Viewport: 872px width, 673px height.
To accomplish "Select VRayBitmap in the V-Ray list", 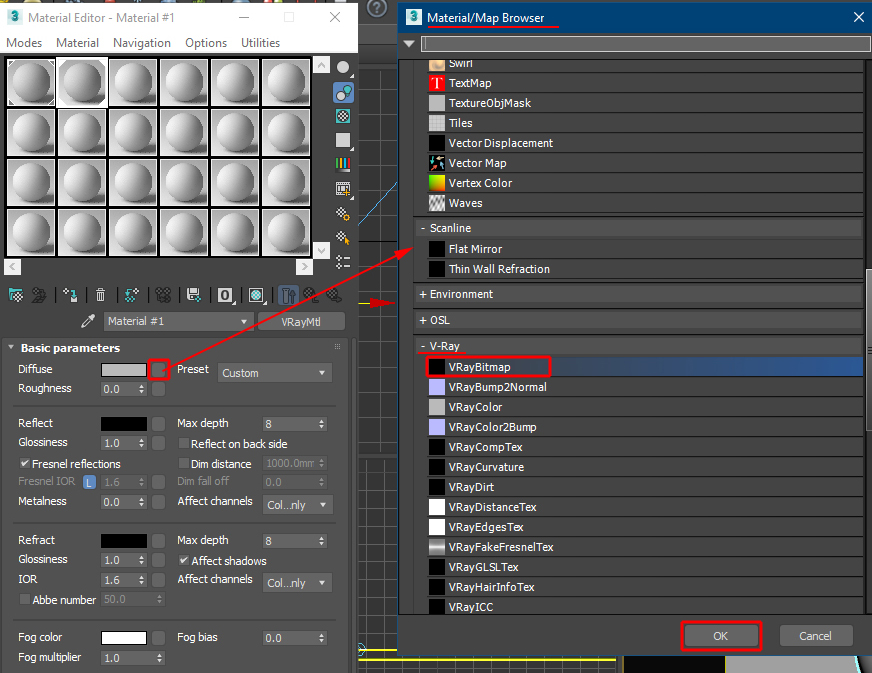I will click(644, 367).
